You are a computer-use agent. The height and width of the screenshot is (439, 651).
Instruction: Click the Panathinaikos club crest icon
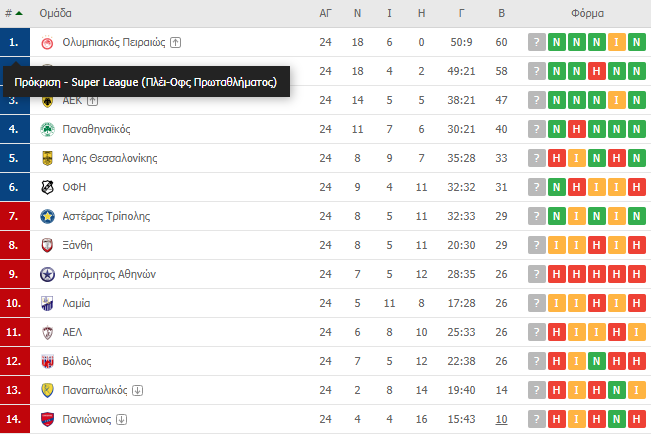[47, 130]
